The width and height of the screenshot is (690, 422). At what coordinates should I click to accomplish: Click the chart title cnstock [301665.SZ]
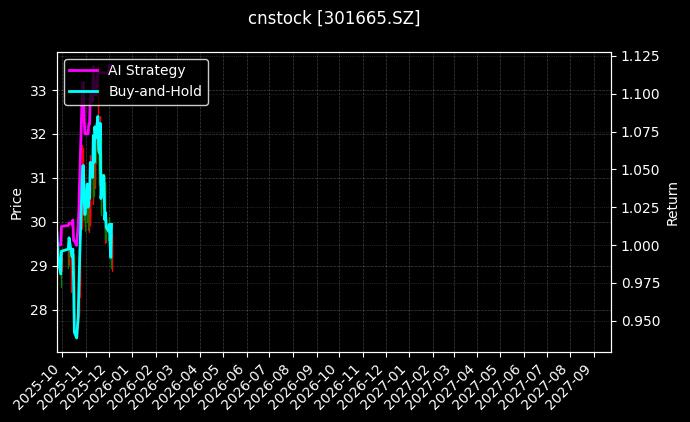click(334, 18)
